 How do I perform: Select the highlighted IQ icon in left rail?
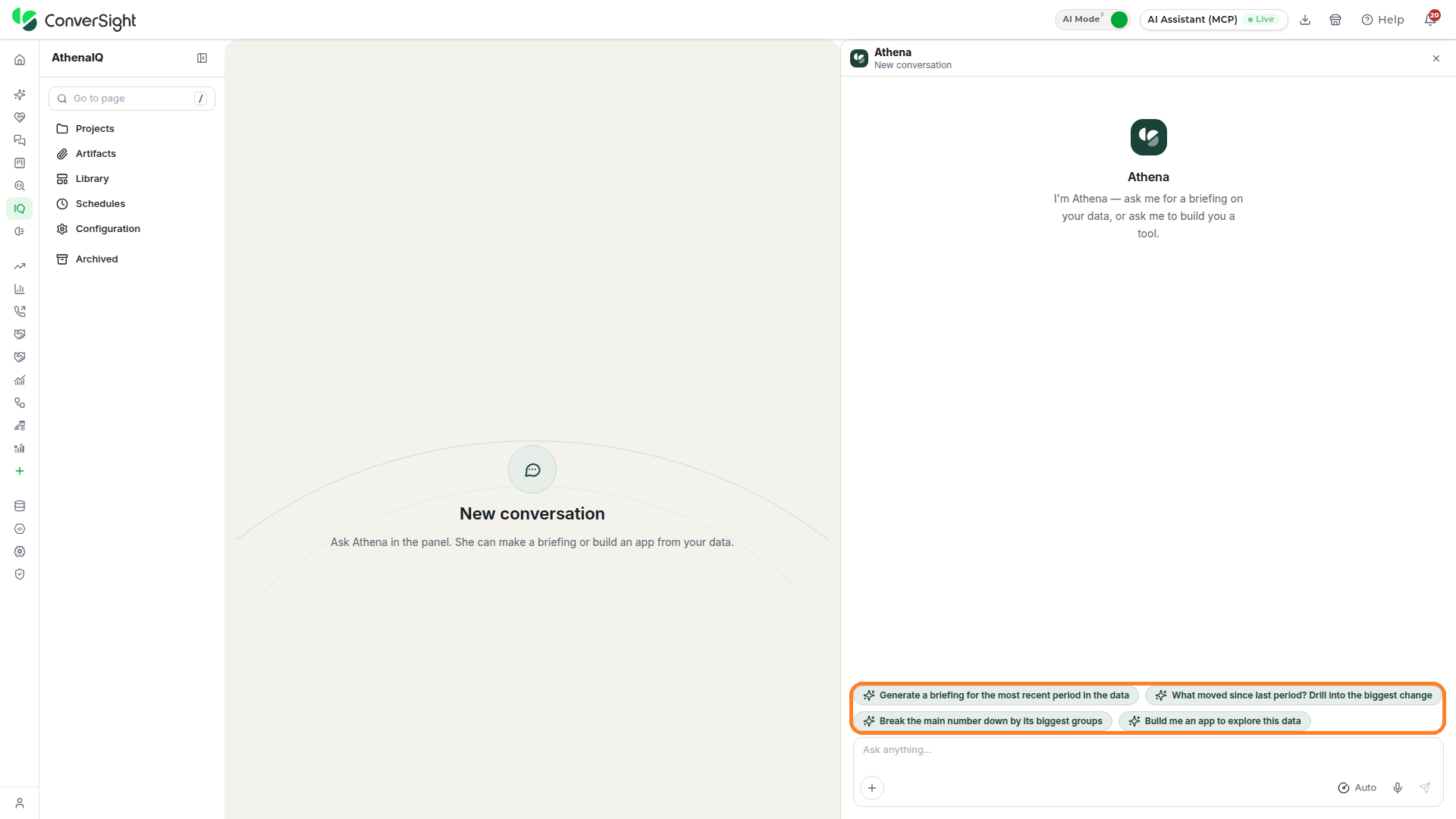click(20, 209)
